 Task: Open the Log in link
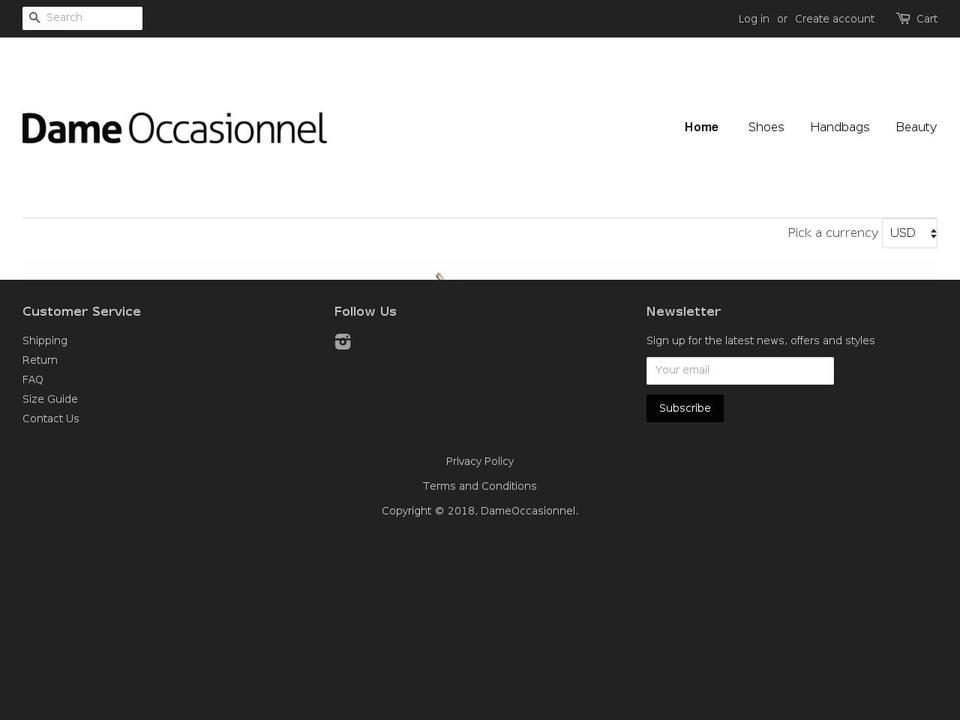753,18
